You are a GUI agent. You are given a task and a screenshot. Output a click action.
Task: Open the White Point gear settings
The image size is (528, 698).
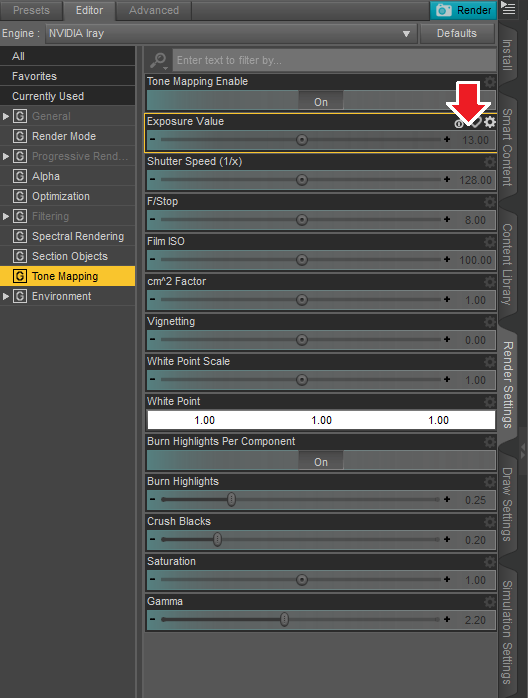click(490, 402)
